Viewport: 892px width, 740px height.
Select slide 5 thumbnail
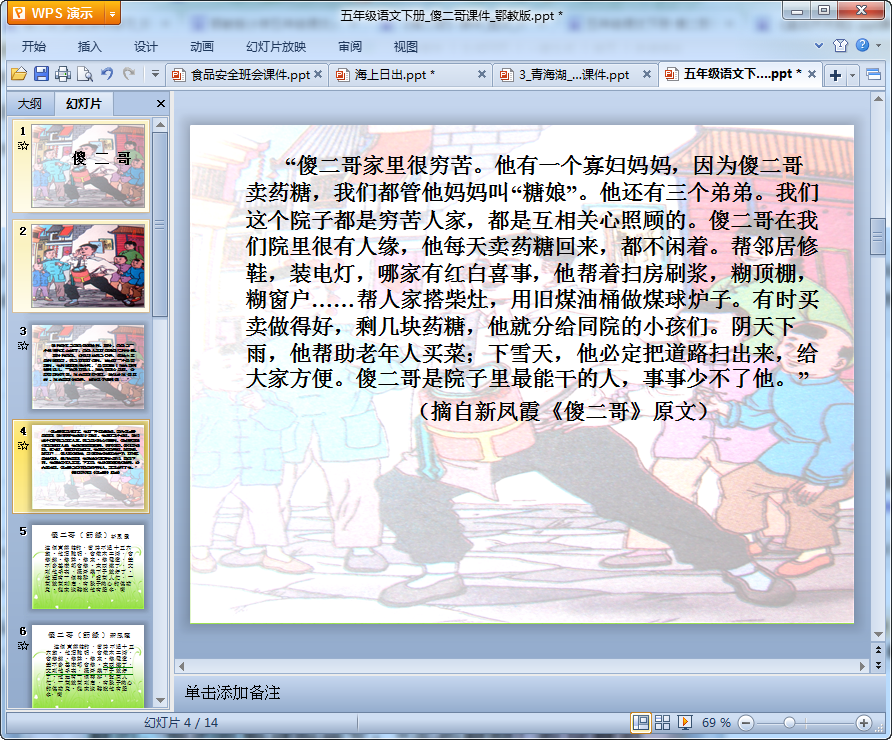(88, 567)
